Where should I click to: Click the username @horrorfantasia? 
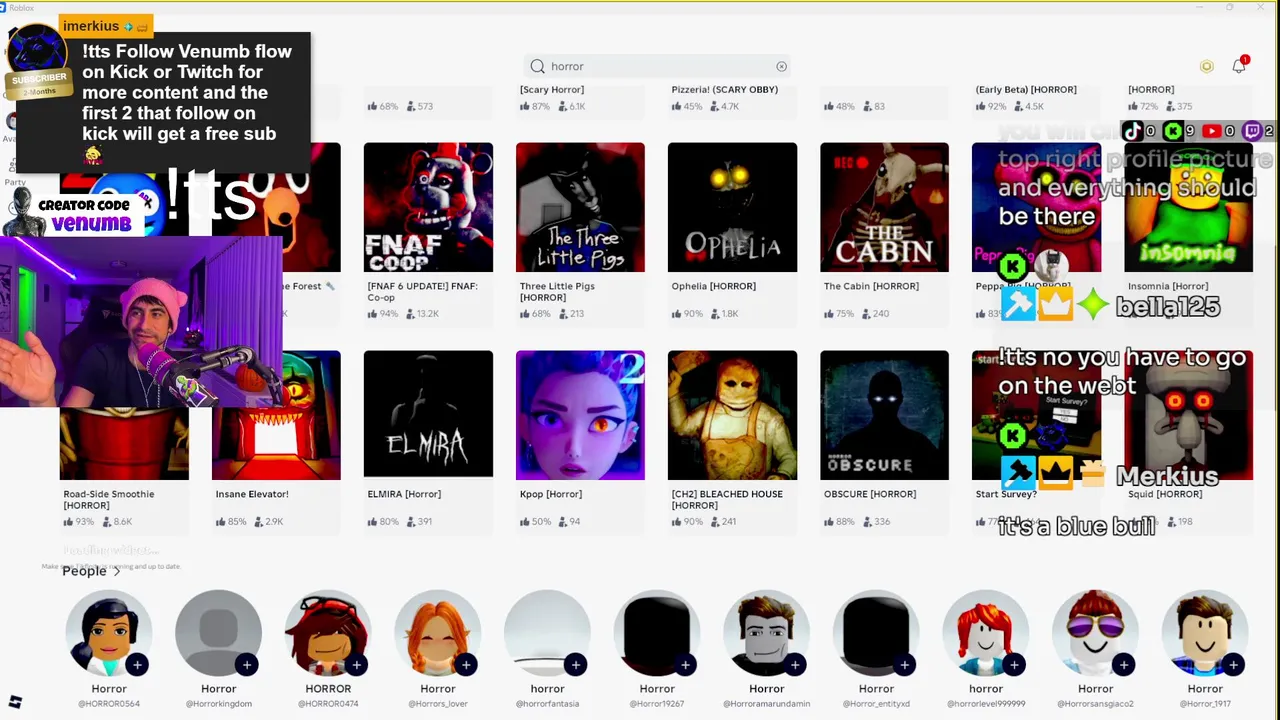(547, 704)
